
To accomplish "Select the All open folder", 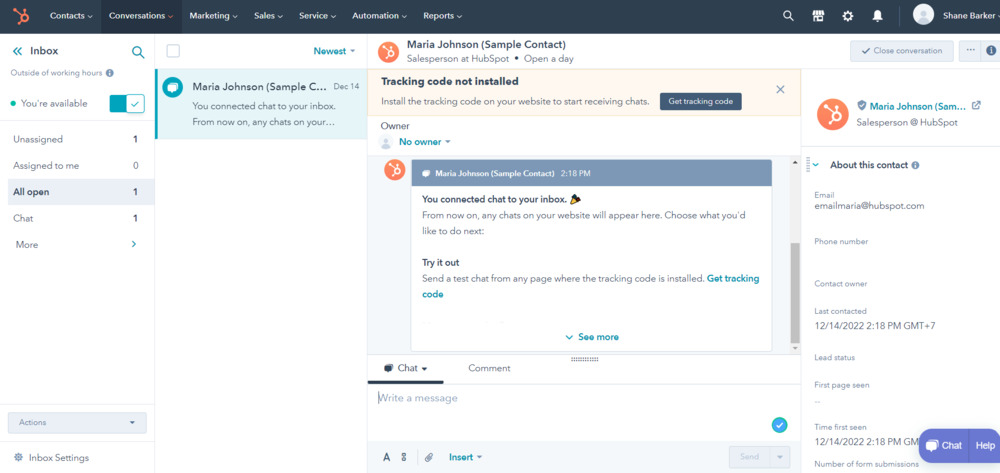I will (x=80, y=192).
